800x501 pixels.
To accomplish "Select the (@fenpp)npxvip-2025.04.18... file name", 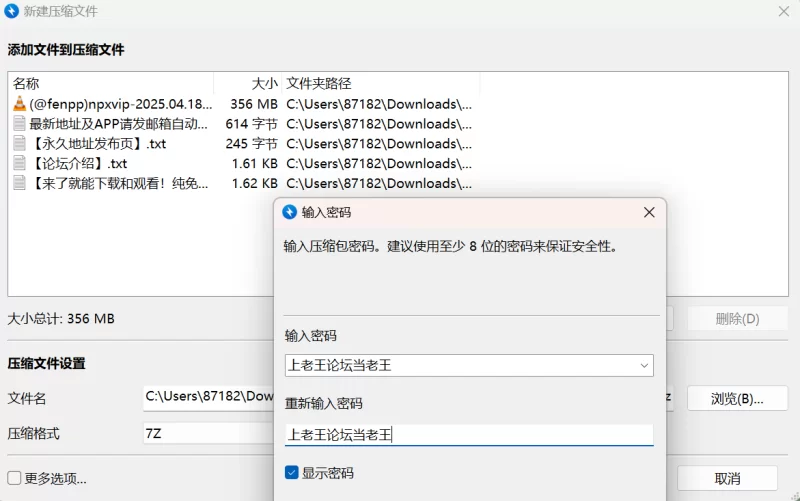I will [120, 104].
